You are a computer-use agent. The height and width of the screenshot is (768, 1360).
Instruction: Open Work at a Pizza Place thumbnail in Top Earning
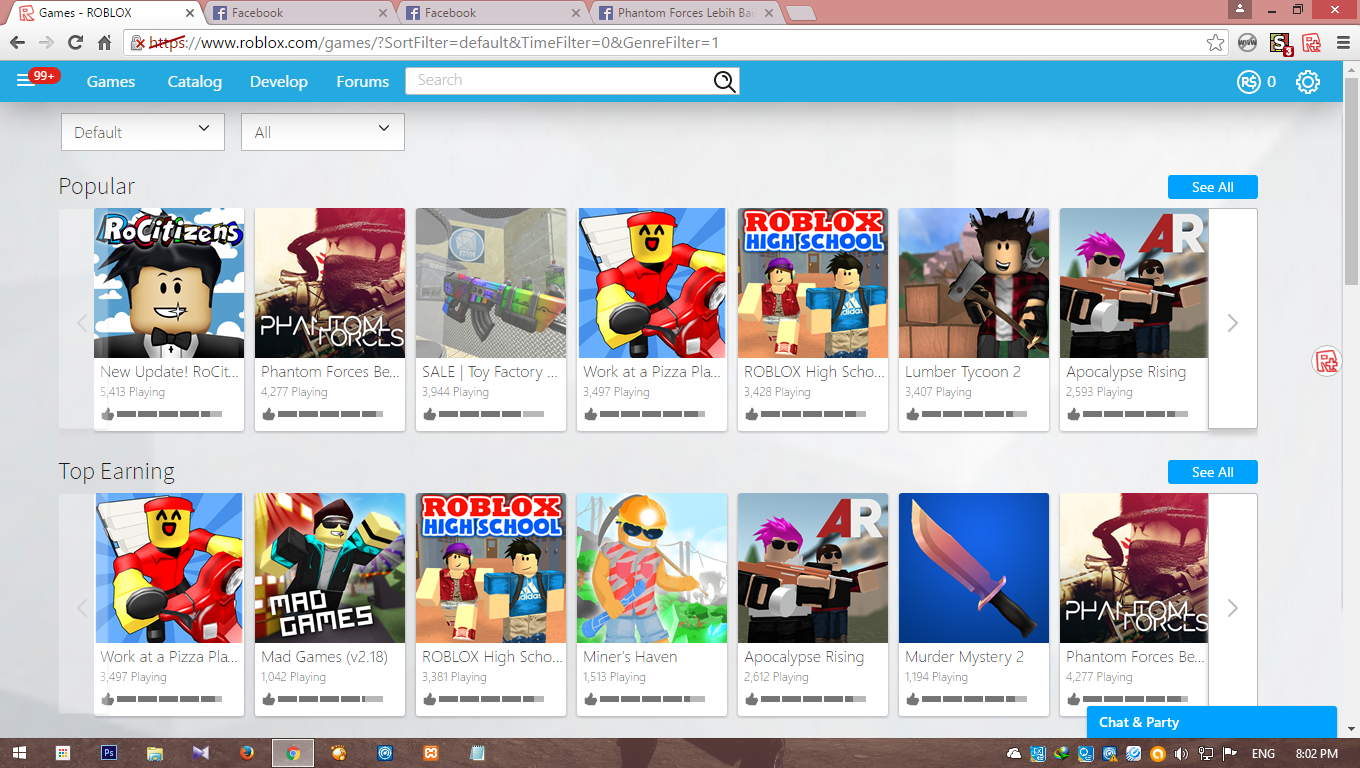pos(169,568)
